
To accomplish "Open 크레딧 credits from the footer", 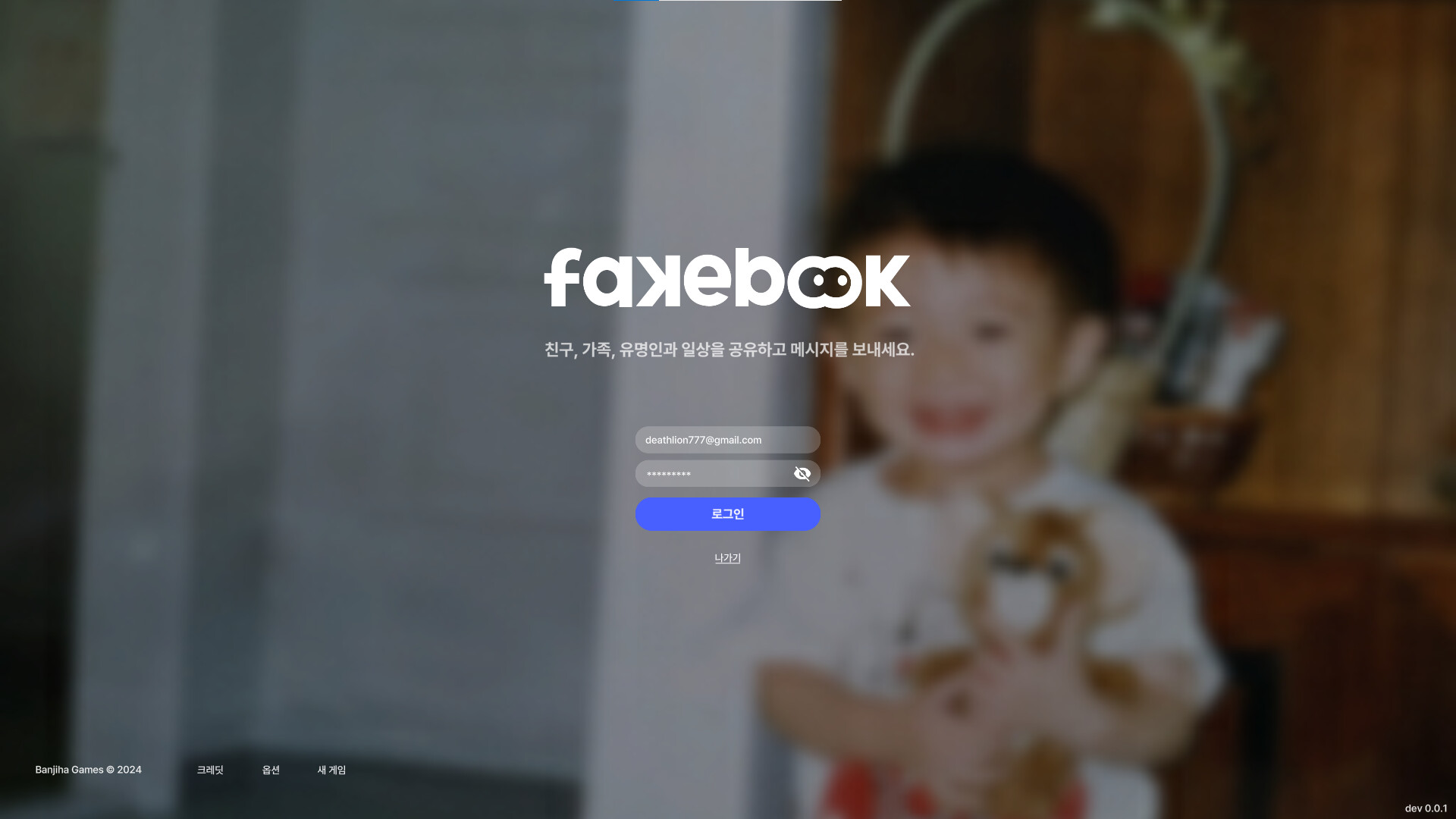I will coord(210,770).
